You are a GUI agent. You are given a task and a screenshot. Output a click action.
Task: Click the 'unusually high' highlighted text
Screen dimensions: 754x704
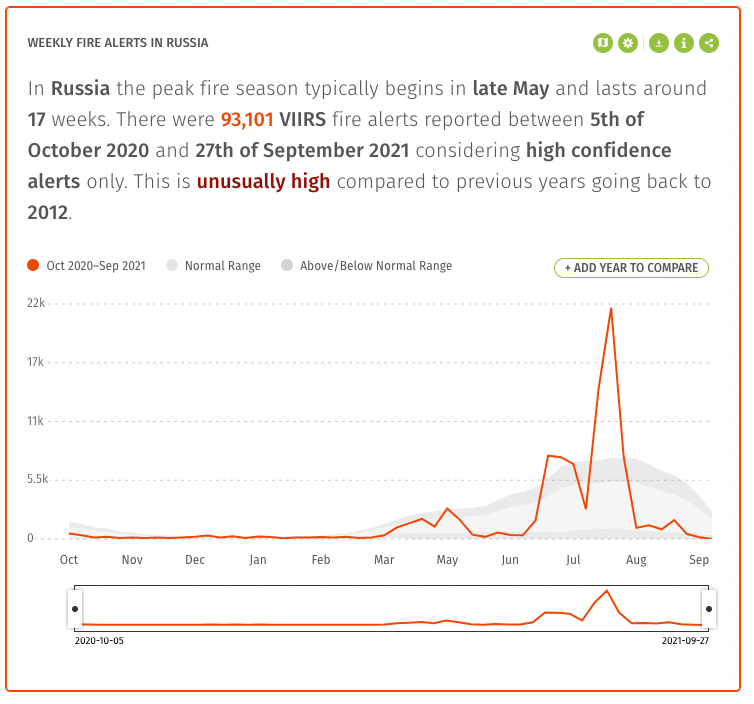click(264, 182)
